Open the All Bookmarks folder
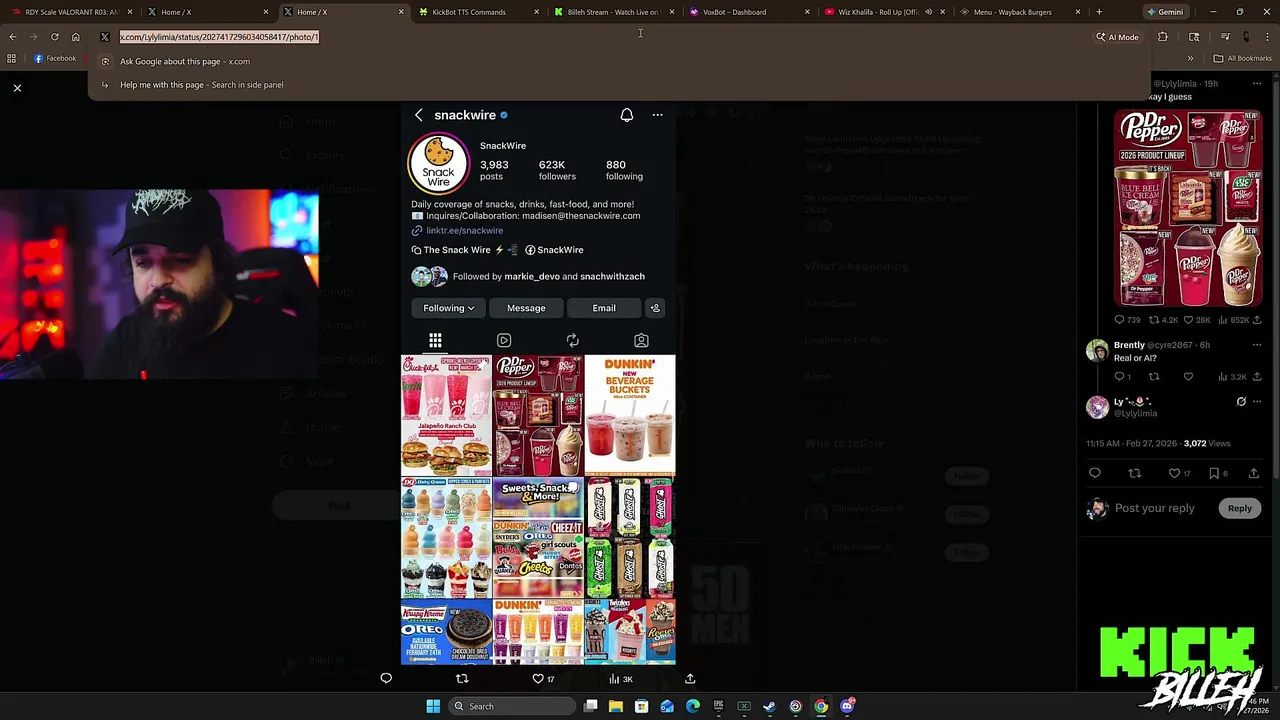 (x=1242, y=58)
